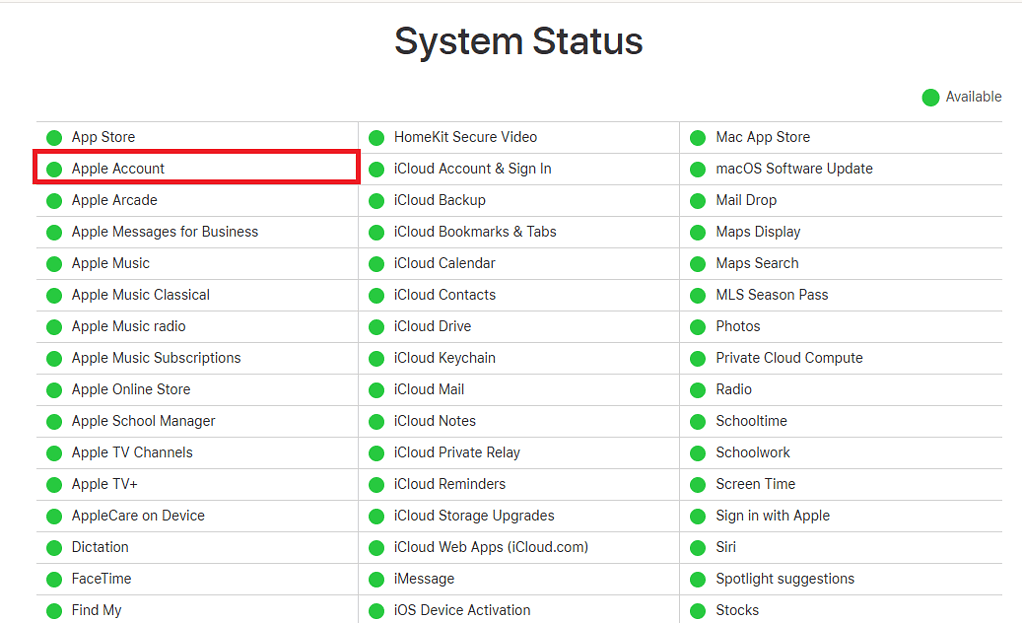Click the status indicator for Apple Music
The width and height of the screenshot is (1022, 623).
point(53,263)
